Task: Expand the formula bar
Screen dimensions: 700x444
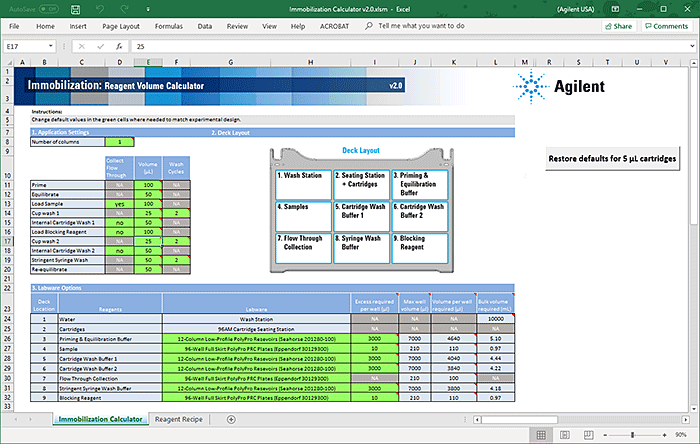Action: (690, 46)
